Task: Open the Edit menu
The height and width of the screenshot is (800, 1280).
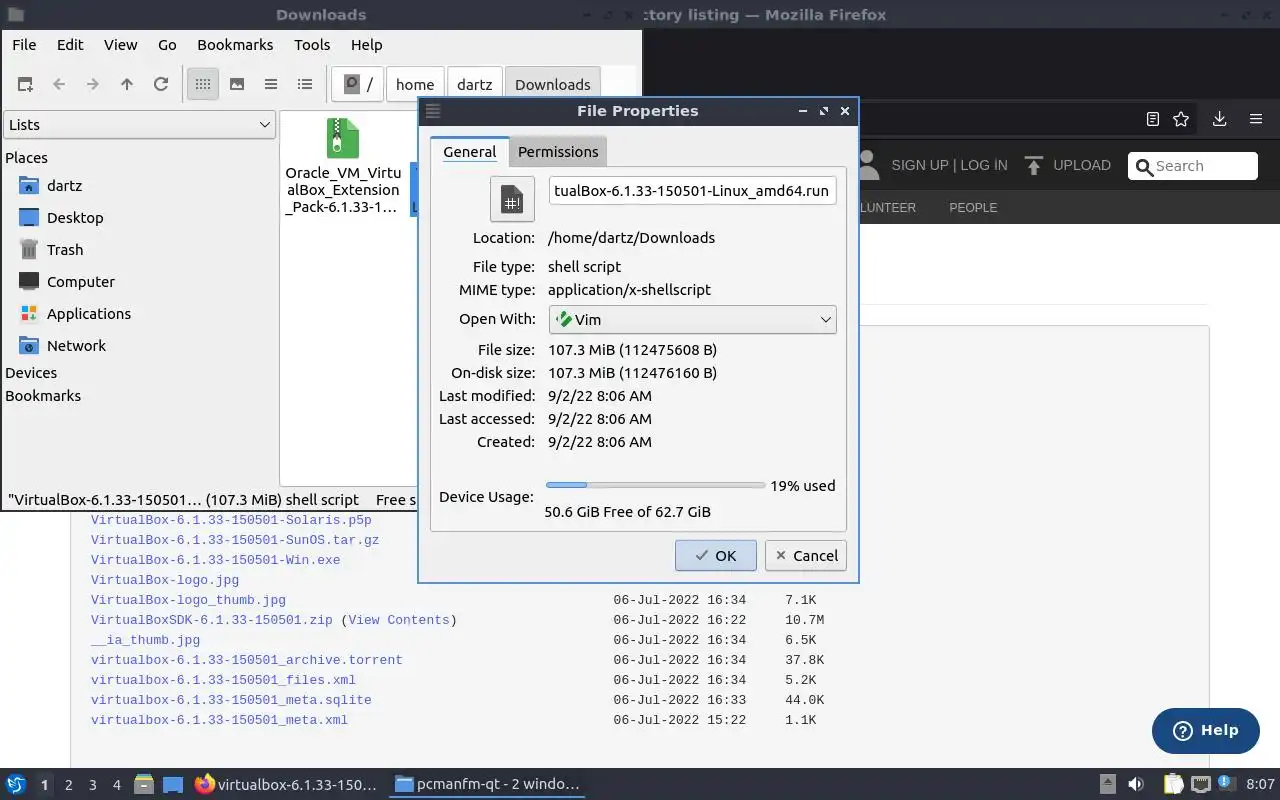Action: coord(70,44)
